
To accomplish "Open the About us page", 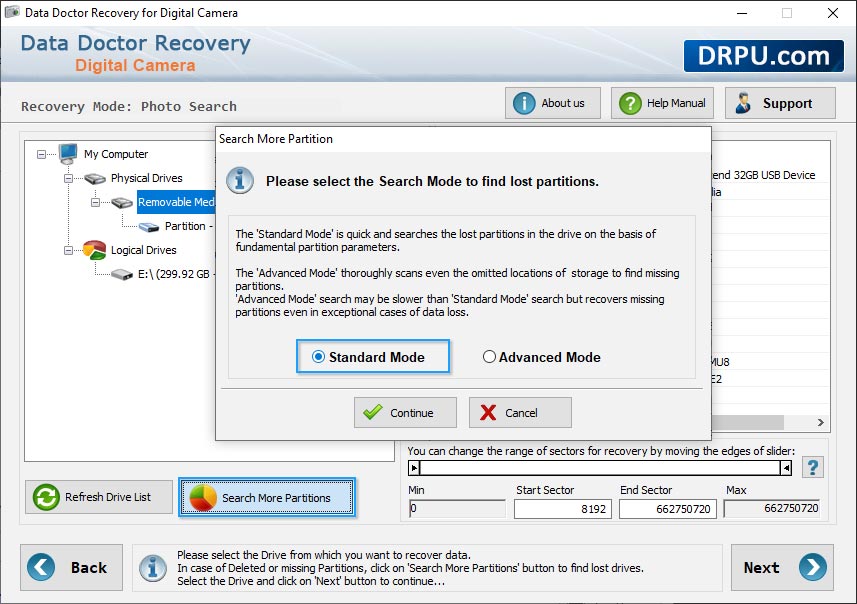I will pyautogui.click(x=553, y=103).
